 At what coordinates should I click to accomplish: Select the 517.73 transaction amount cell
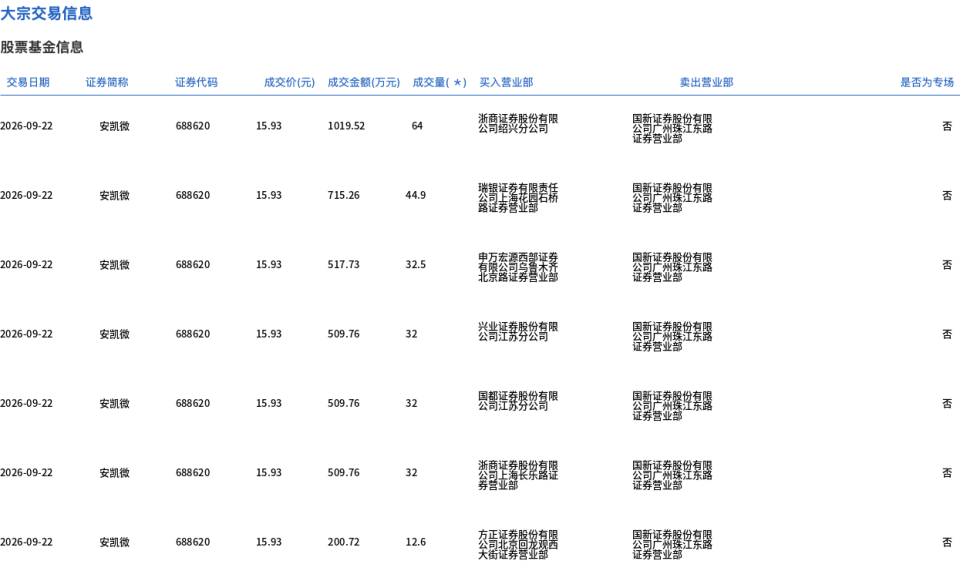pyautogui.click(x=343, y=264)
